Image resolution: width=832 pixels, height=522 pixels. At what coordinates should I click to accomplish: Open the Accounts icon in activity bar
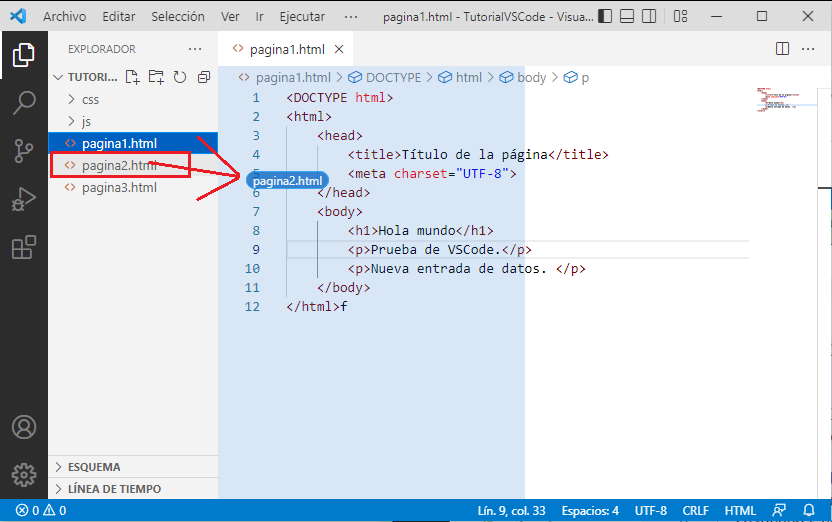[x=24, y=427]
